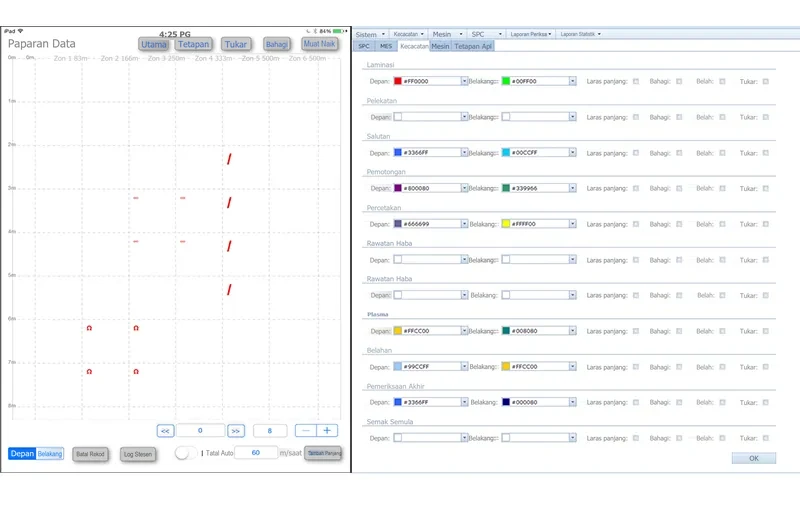Check Laras panjang for Semak Semula
This screenshot has height=510, width=800.
[x=636, y=438]
